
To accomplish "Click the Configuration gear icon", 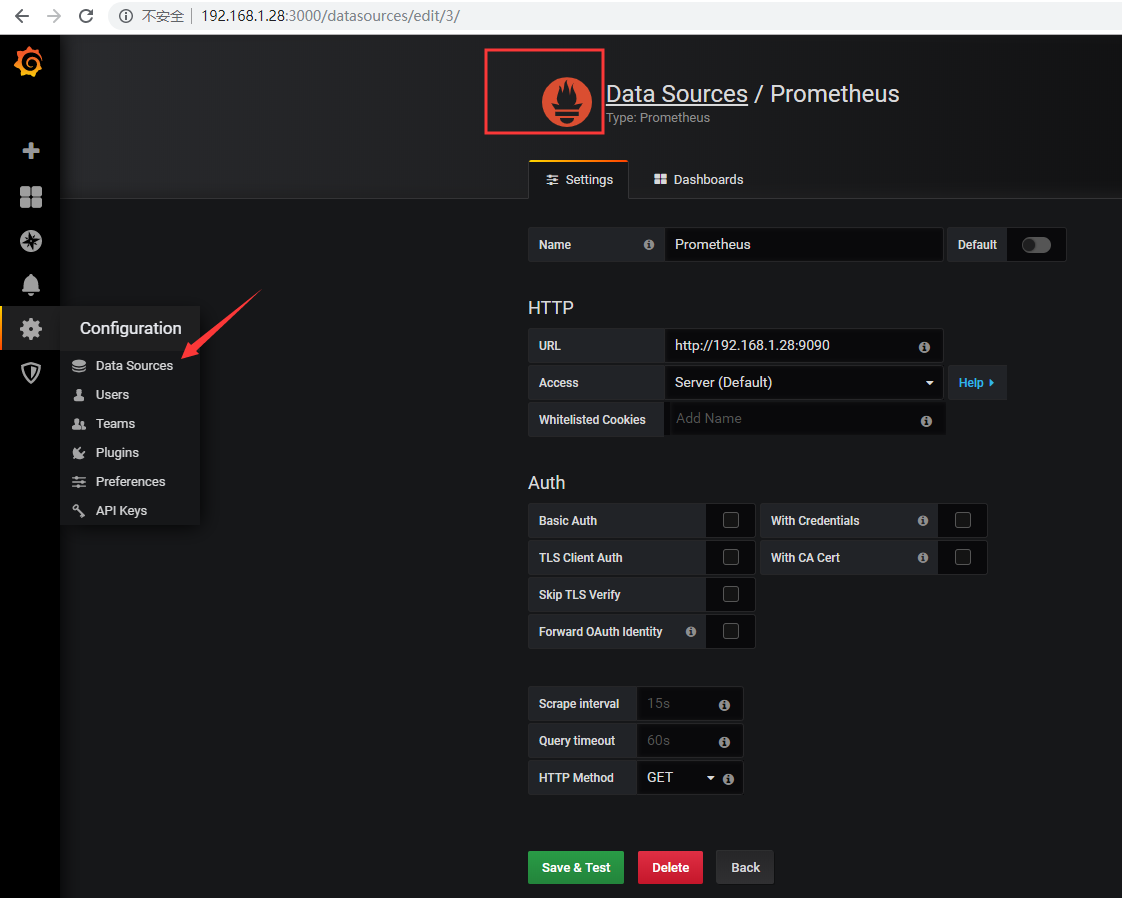I will pyautogui.click(x=31, y=329).
